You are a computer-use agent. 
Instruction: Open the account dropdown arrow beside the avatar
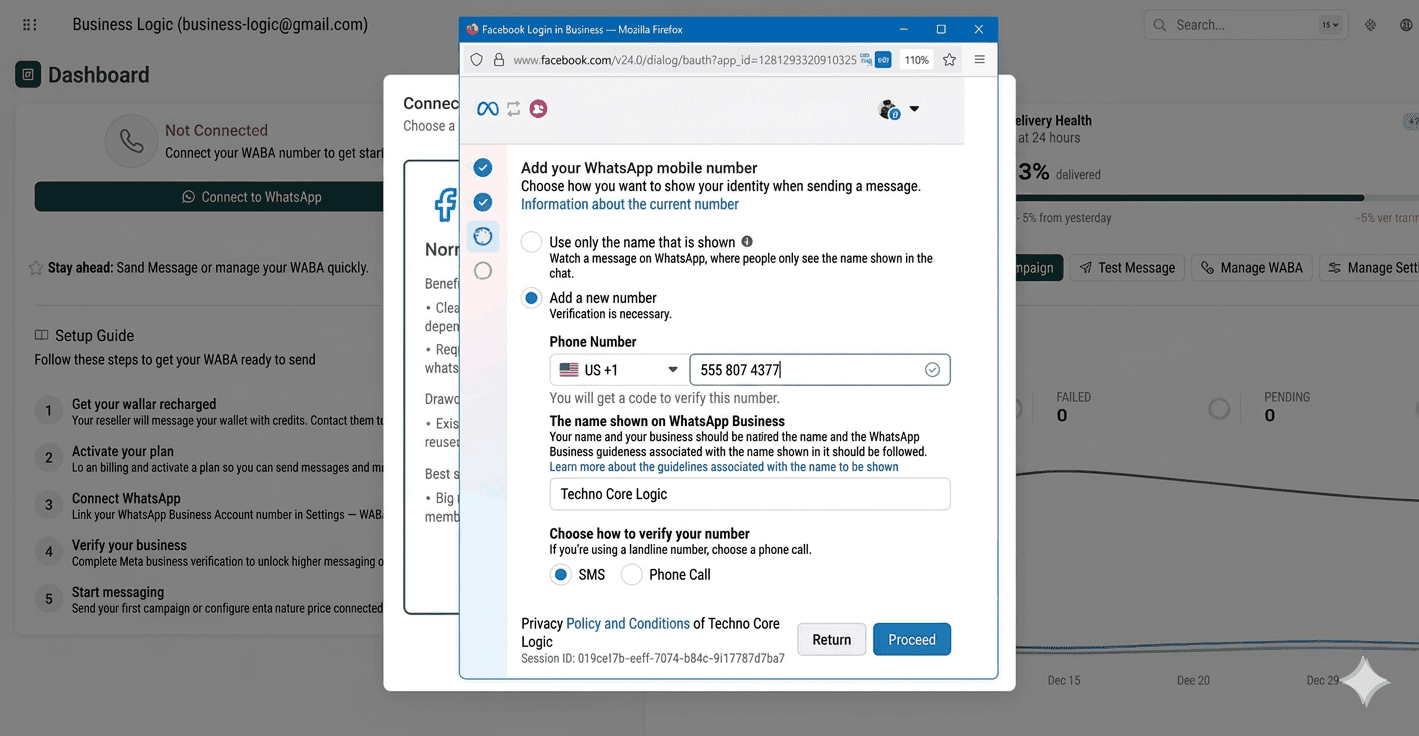click(914, 109)
